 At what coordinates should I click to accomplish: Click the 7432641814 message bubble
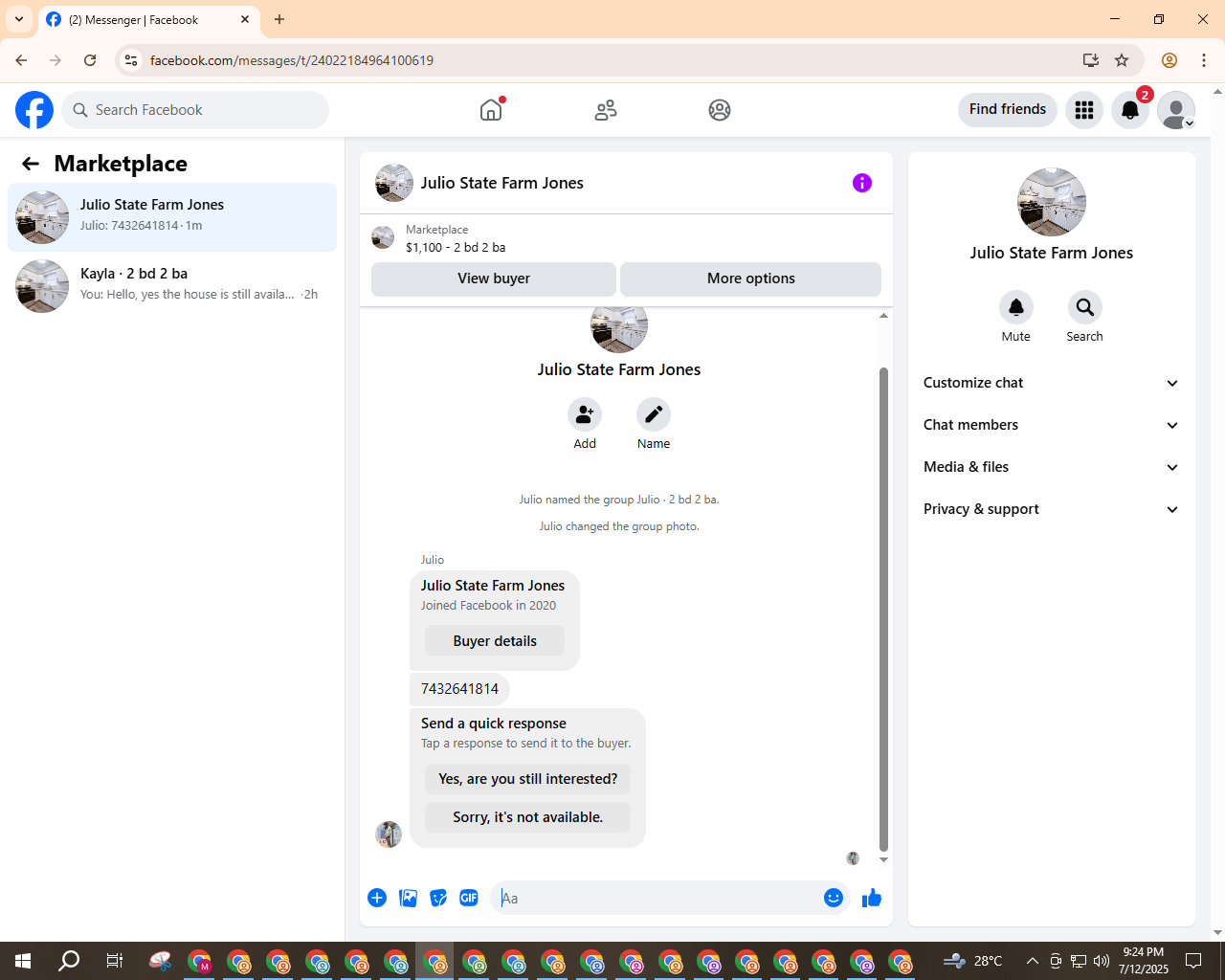459,689
